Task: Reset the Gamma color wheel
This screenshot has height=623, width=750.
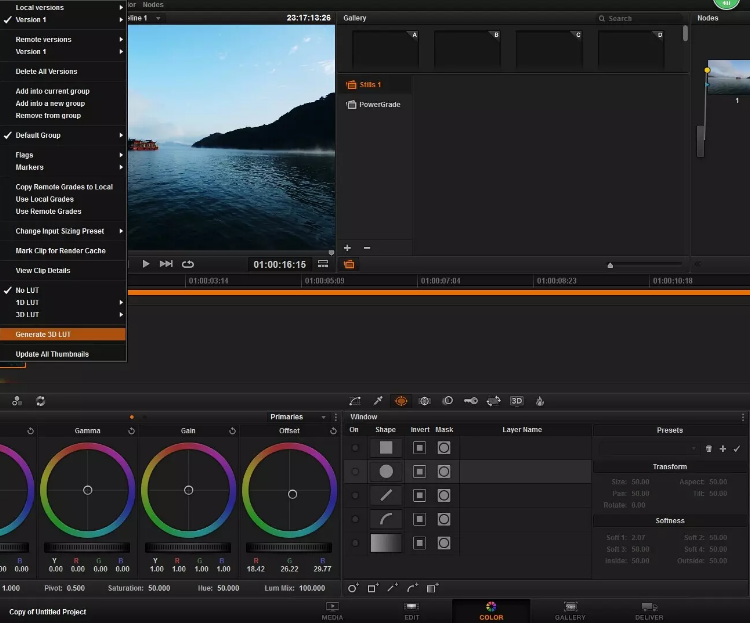Action: [x=132, y=431]
